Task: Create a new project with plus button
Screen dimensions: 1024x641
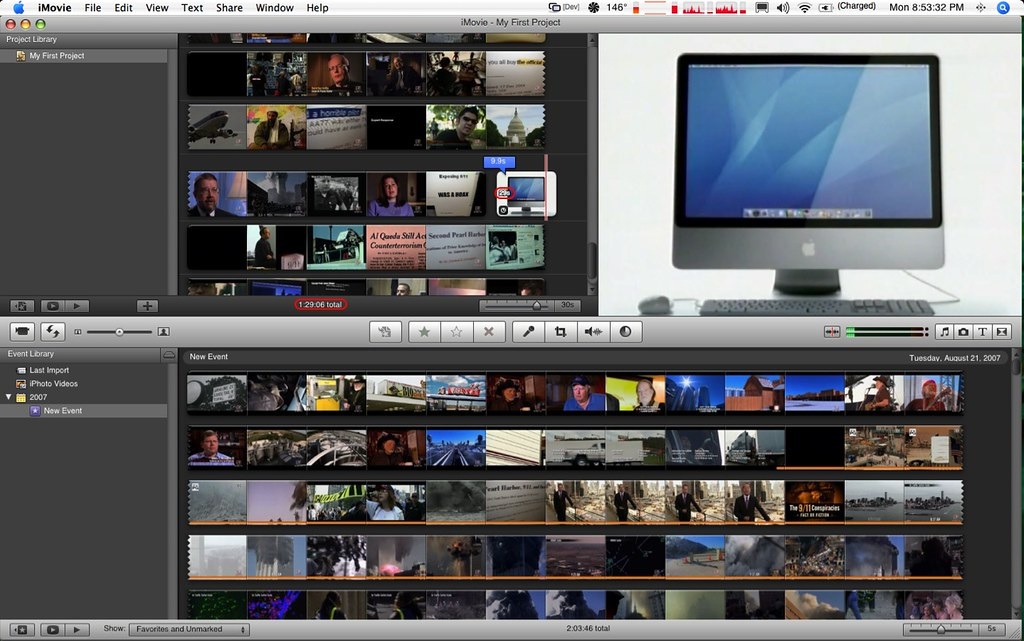Action: click(147, 305)
